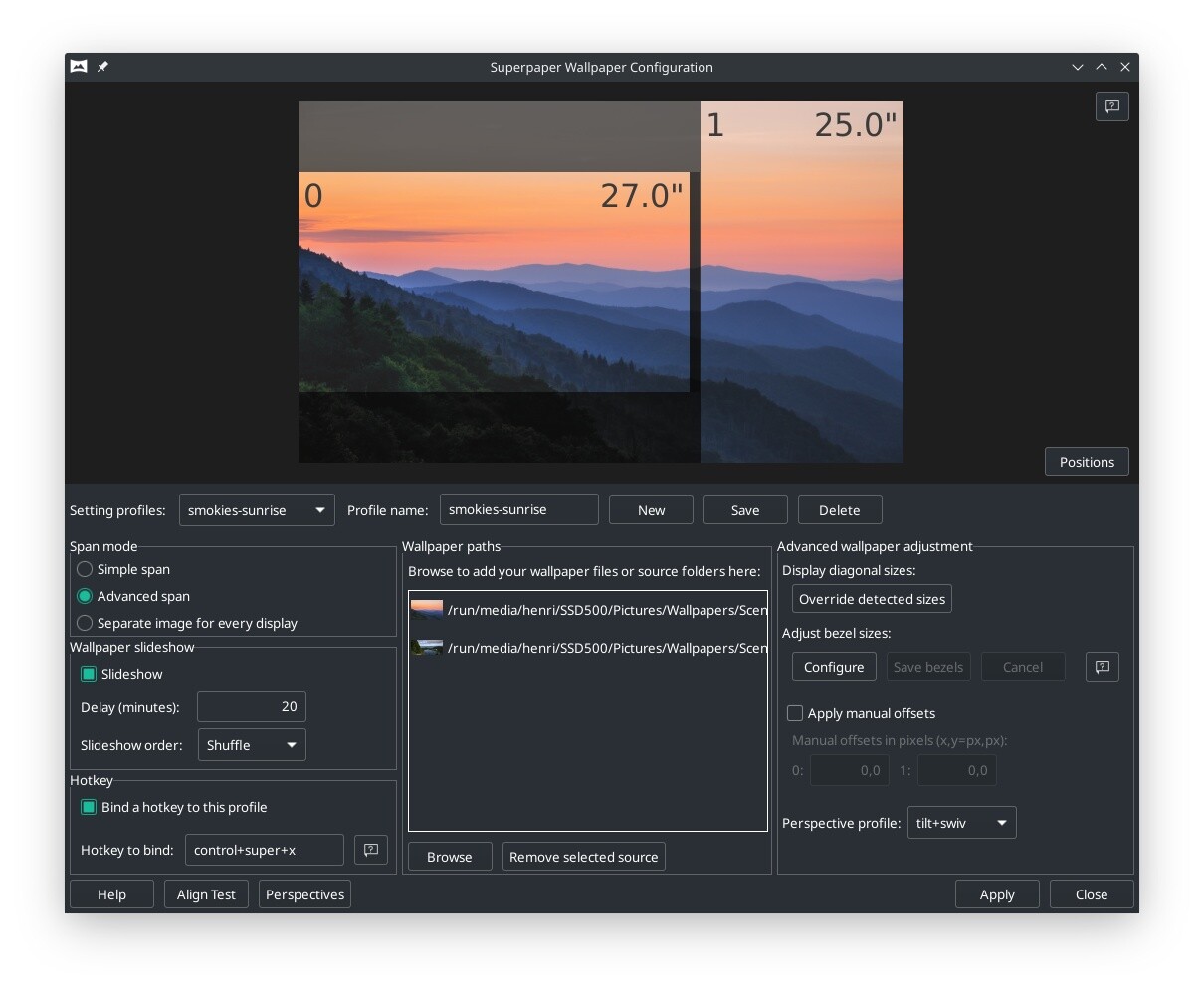Screen dimensions: 1204x990
Task: Click the Superpaper app icon in the titlebar
Action: pos(79,67)
